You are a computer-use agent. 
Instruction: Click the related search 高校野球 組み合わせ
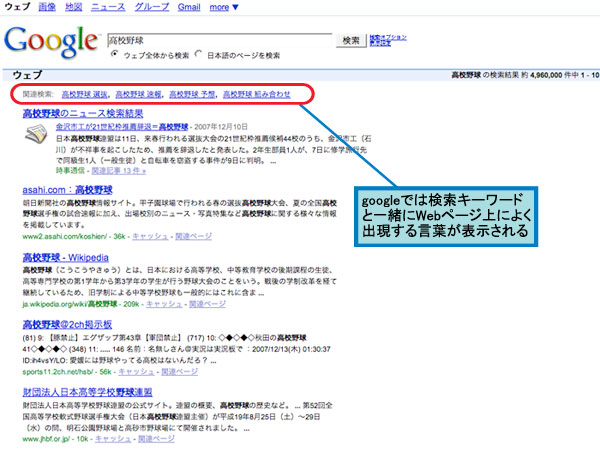pos(257,94)
